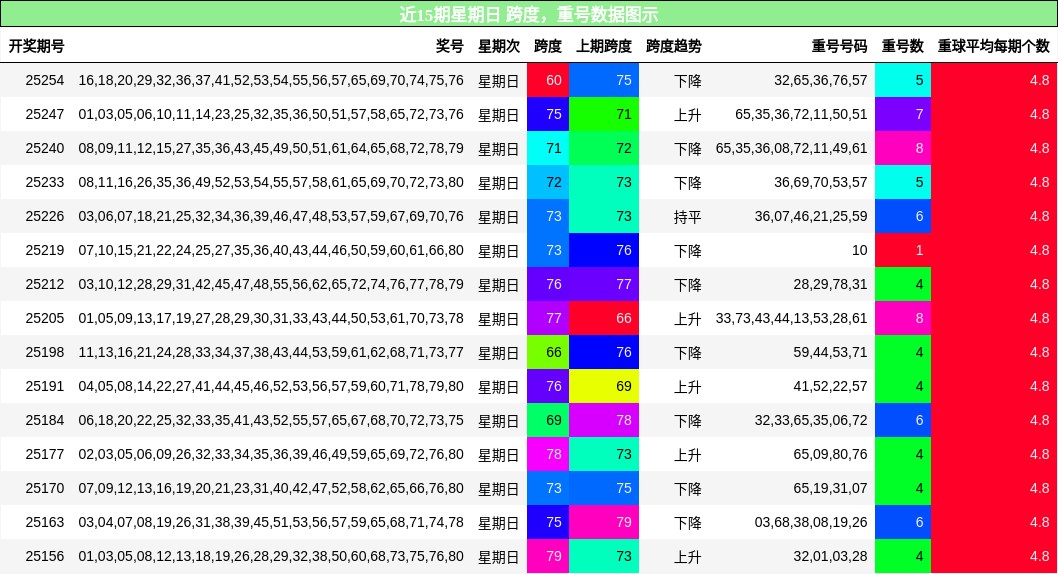The width and height of the screenshot is (1058, 574).
Task: Click the span cell 79 in row 25156
Action: point(548,556)
